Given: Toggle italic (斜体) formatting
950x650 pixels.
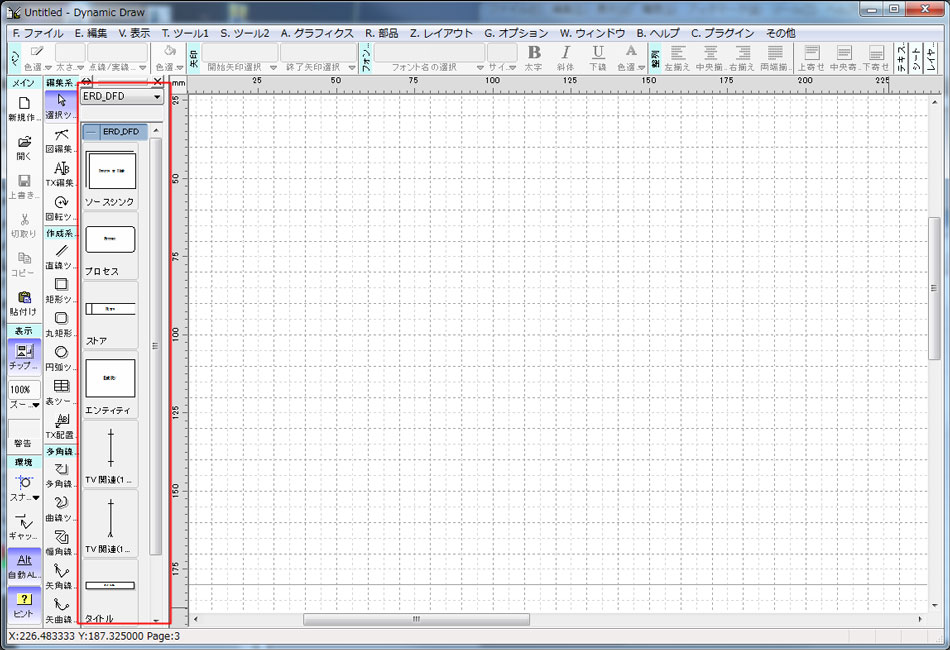Looking at the screenshot, I should pyautogui.click(x=565, y=58).
